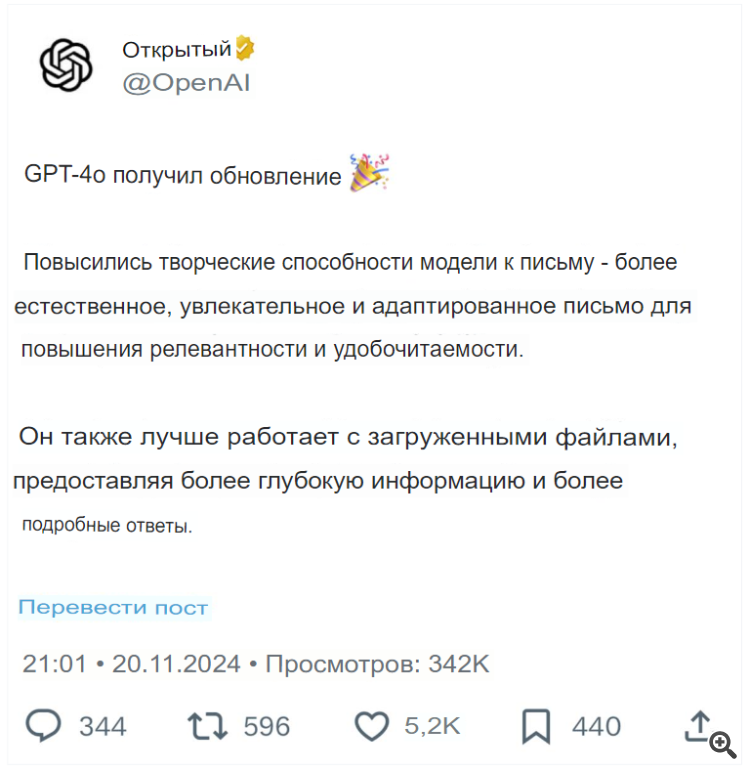Screen dimensions: 750x771
Task: Click the 440 bookmarks count
Action: coord(596,726)
